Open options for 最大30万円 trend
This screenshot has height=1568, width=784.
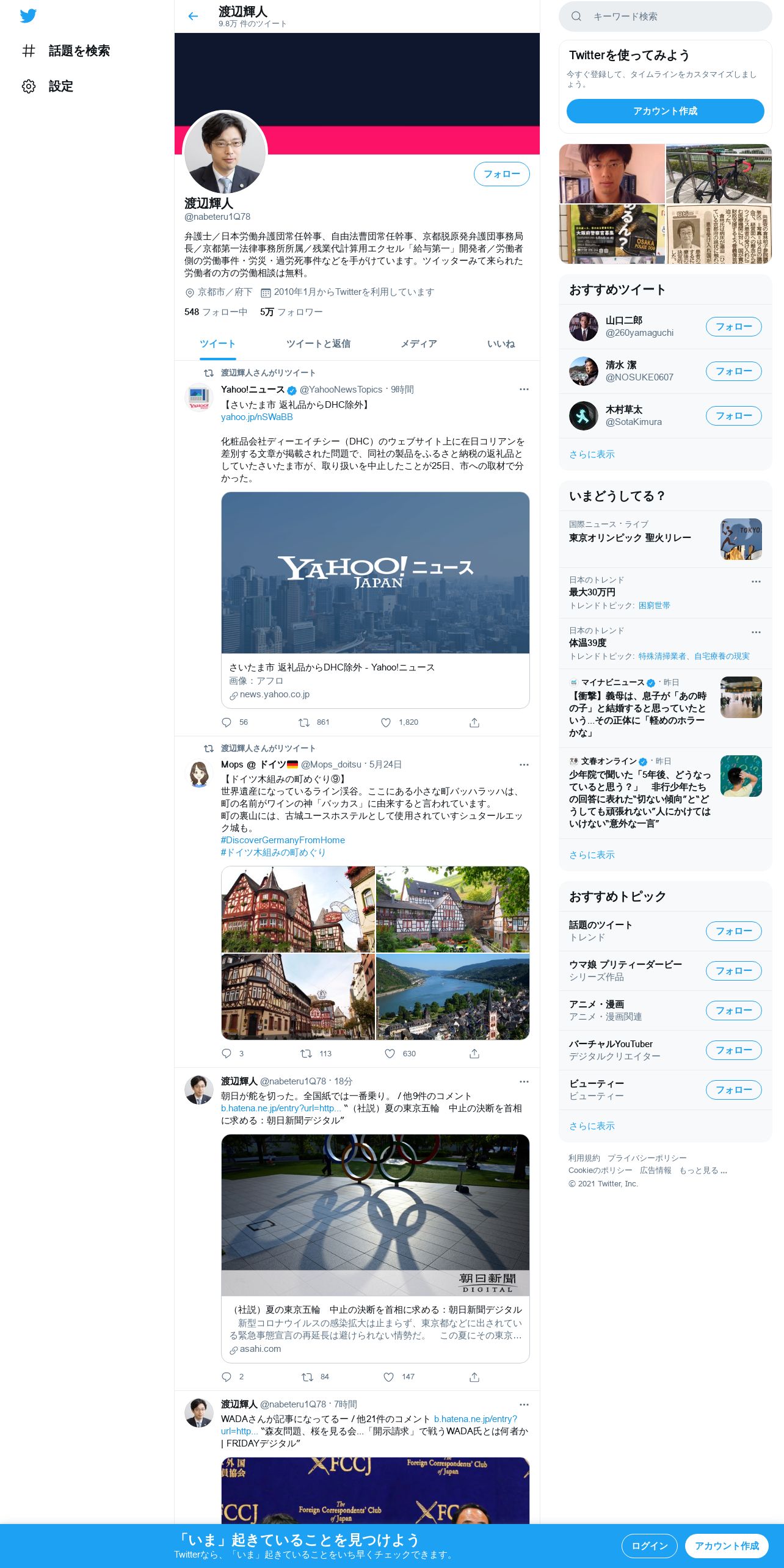756,581
